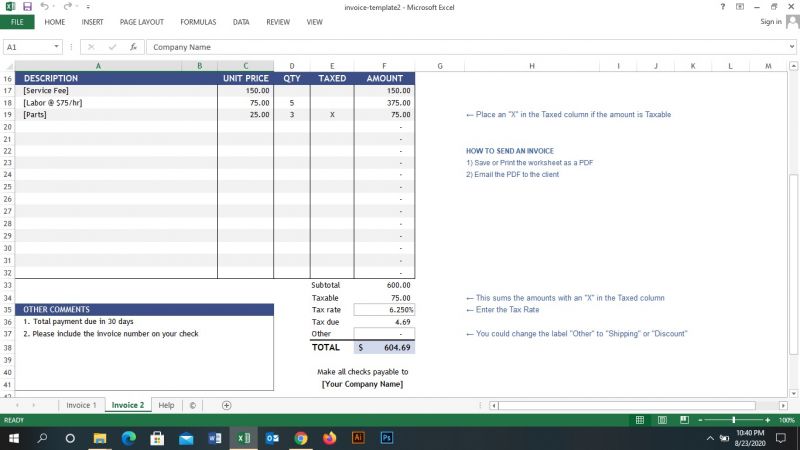Open Customize Quick Access Toolbar dropdown
The image size is (800, 450).
88,7
